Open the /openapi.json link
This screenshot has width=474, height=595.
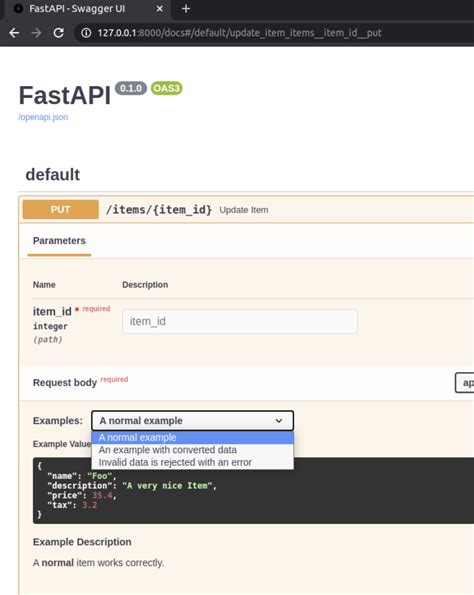pyautogui.click(x=43, y=117)
